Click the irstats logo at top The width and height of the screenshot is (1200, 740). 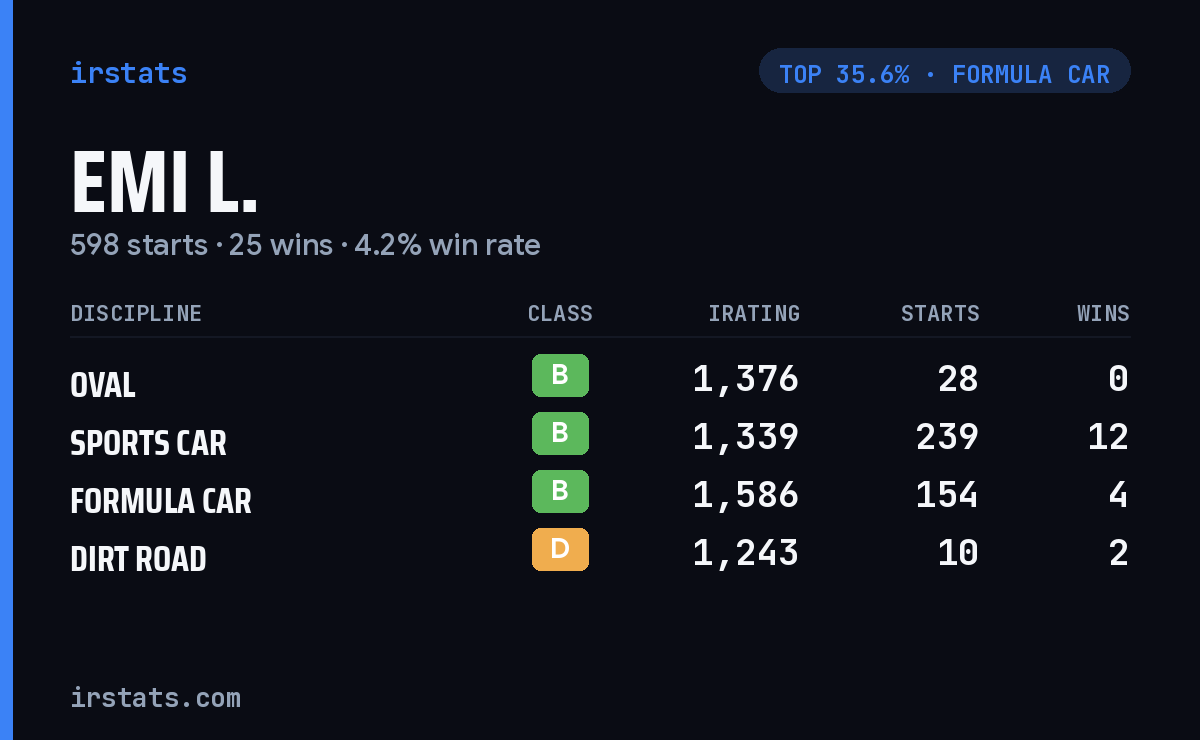(128, 73)
